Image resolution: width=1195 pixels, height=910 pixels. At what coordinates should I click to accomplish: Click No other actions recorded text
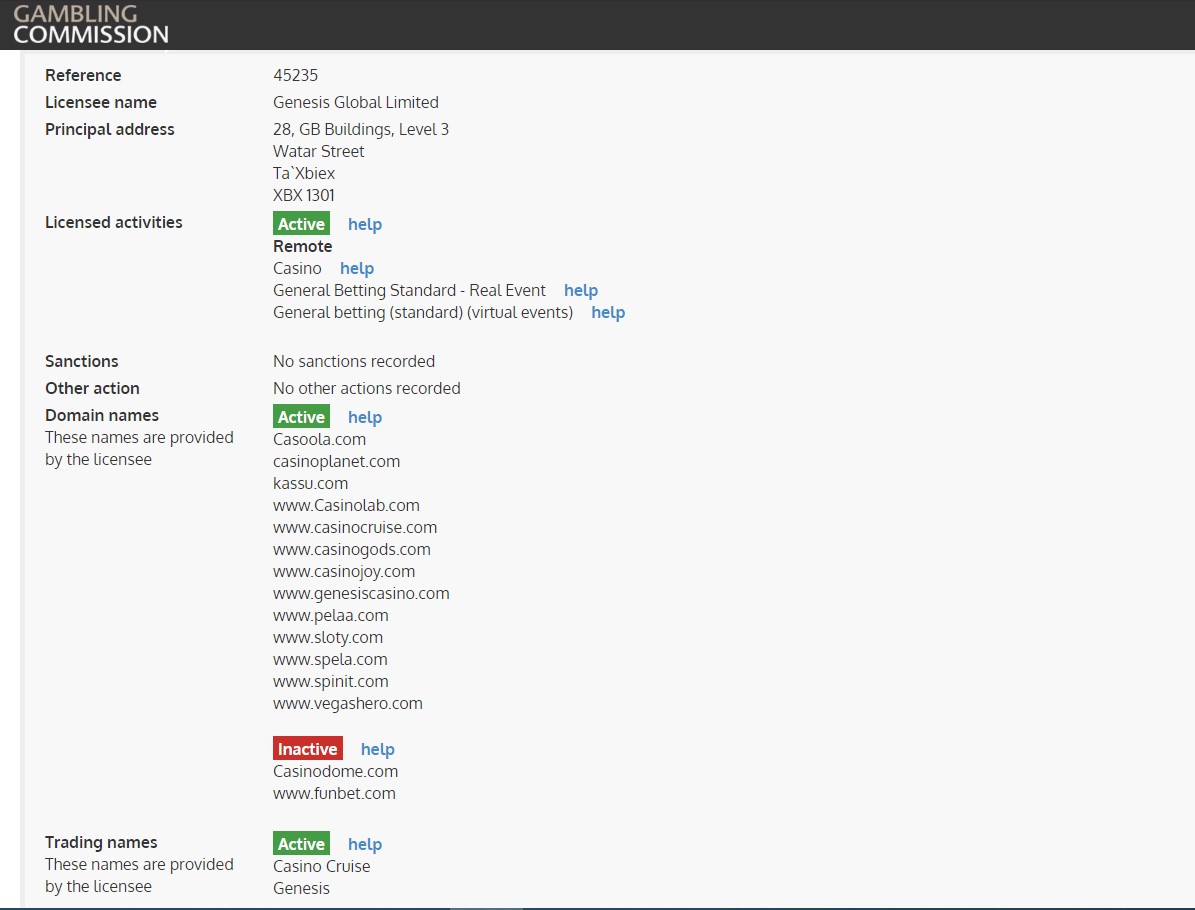[x=367, y=389]
